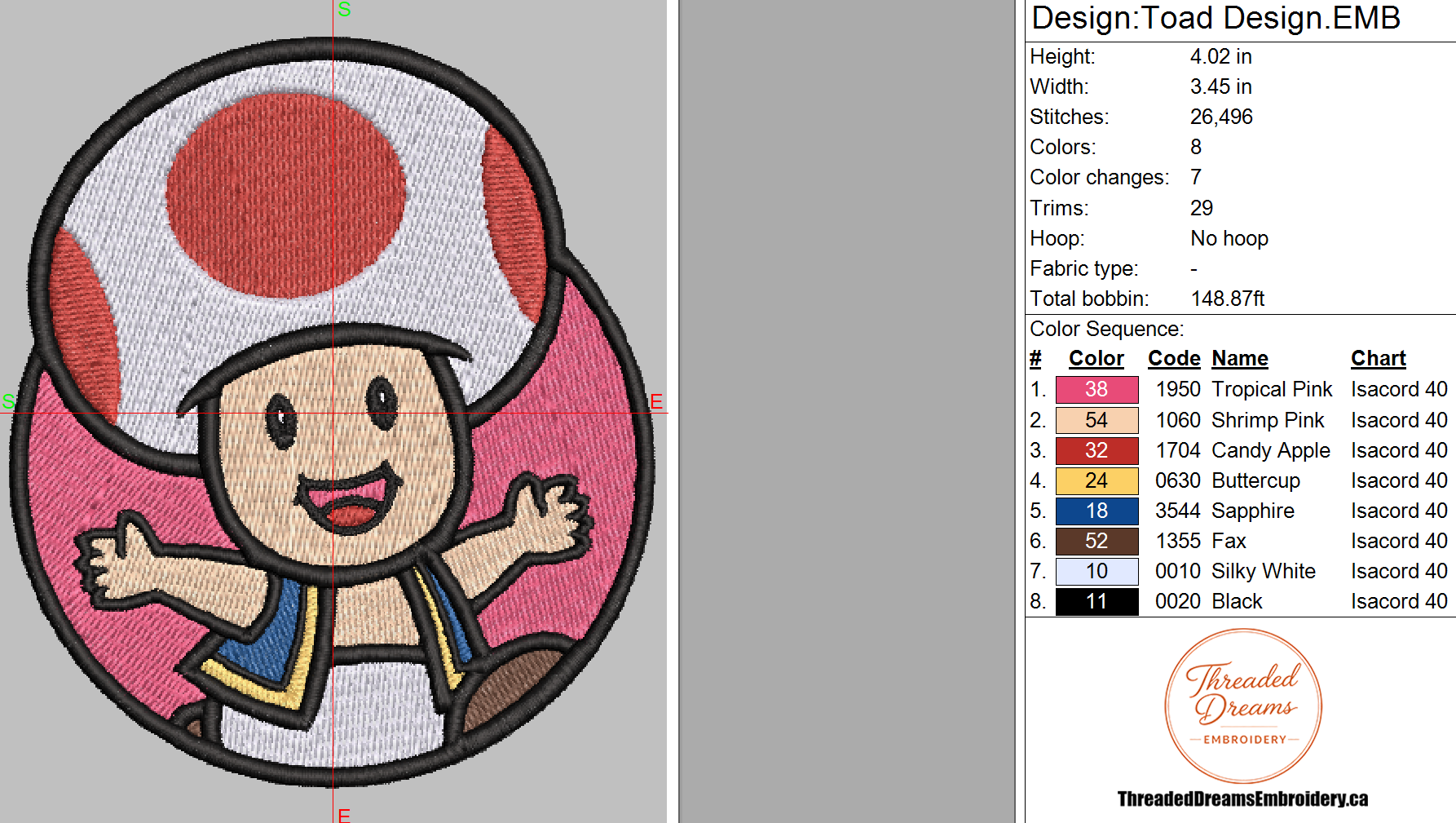Click the Candy Apple thread name
The height and width of the screenshot is (823, 1456).
(1271, 450)
